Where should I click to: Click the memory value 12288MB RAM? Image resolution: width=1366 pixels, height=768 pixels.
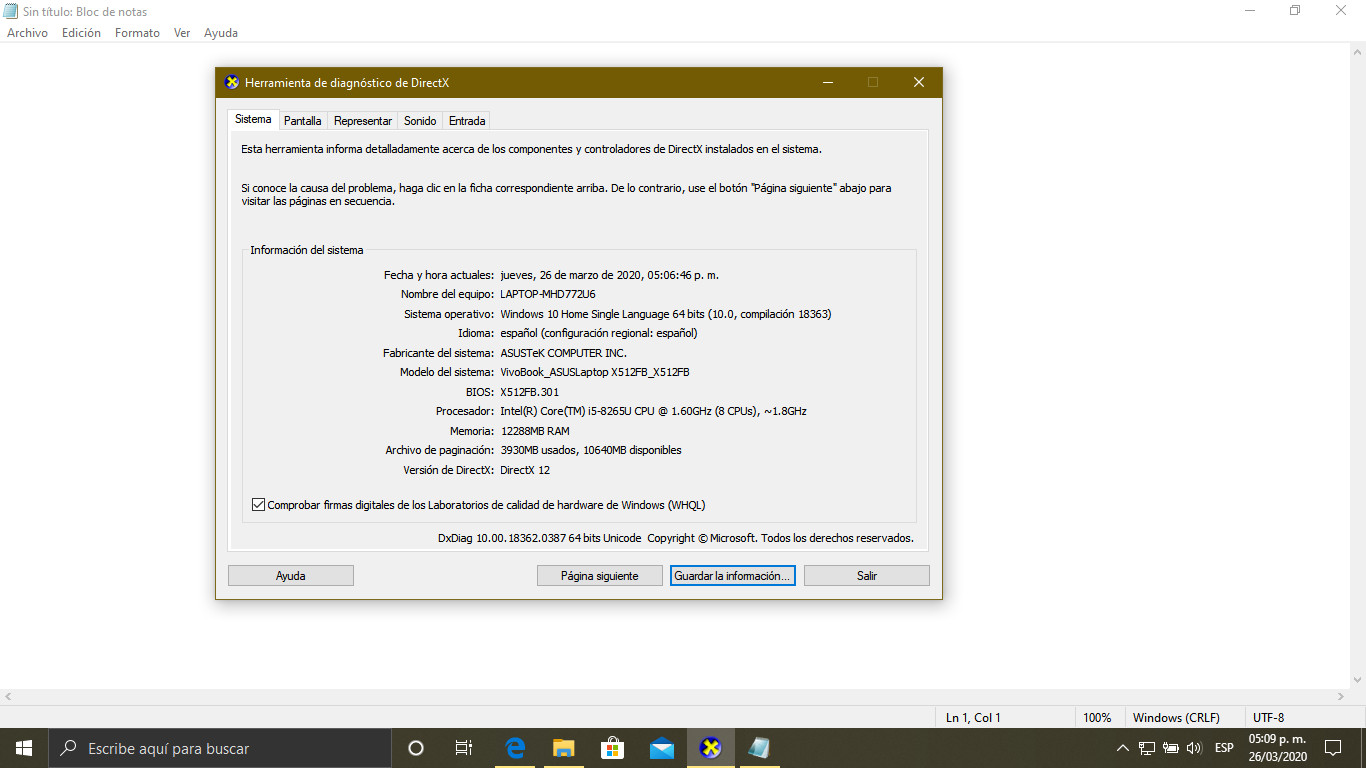click(x=535, y=431)
